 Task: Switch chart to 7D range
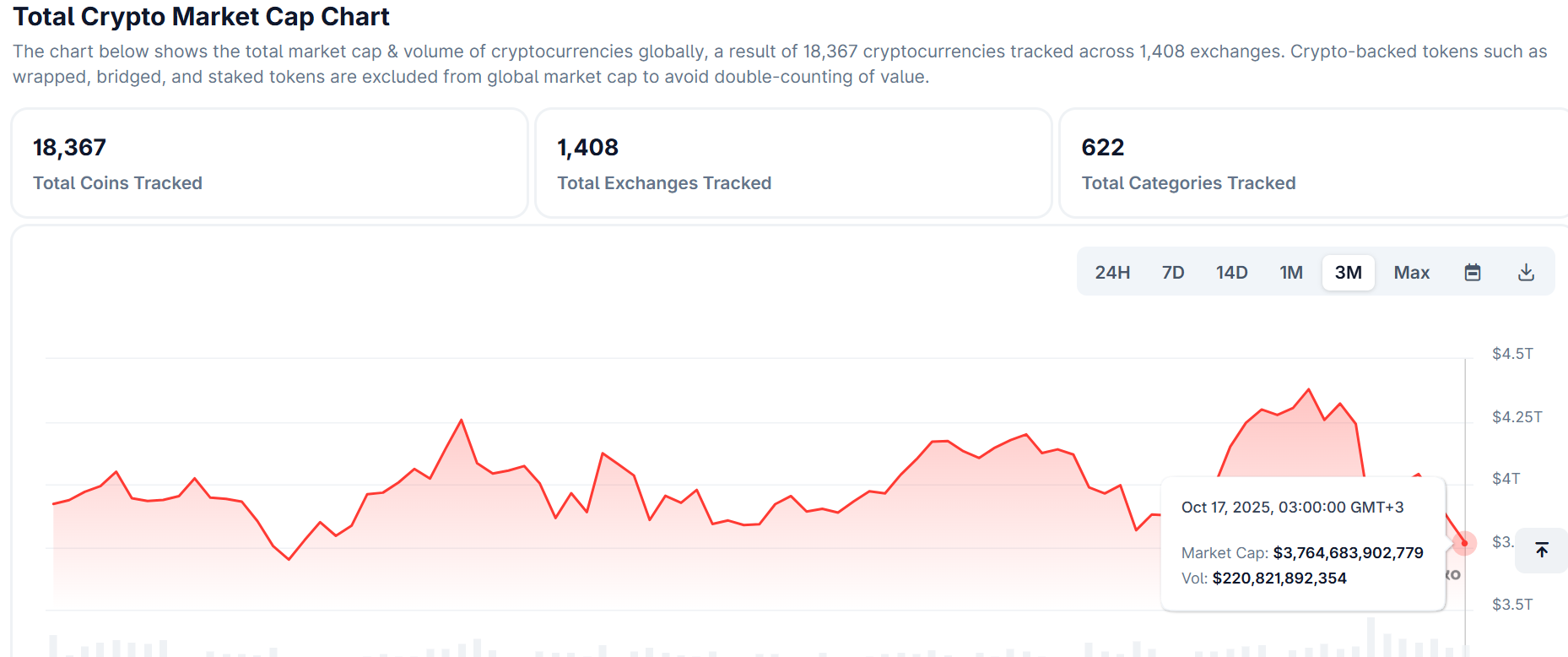point(1173,272)
